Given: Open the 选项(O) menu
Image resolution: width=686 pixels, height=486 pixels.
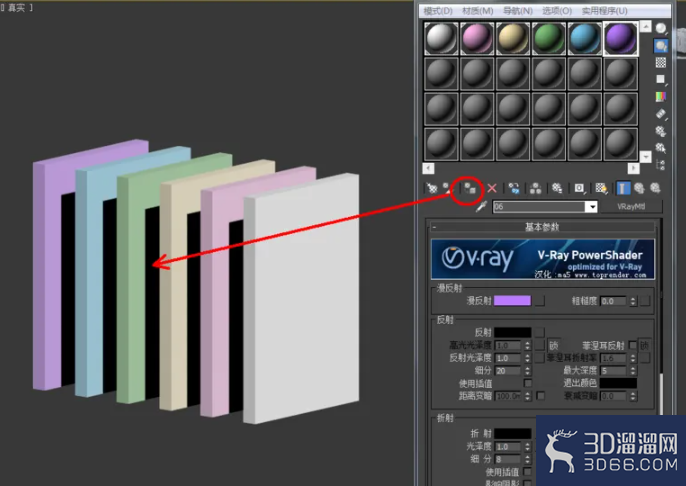Looking at the screenshot, I should coord(557,11).
